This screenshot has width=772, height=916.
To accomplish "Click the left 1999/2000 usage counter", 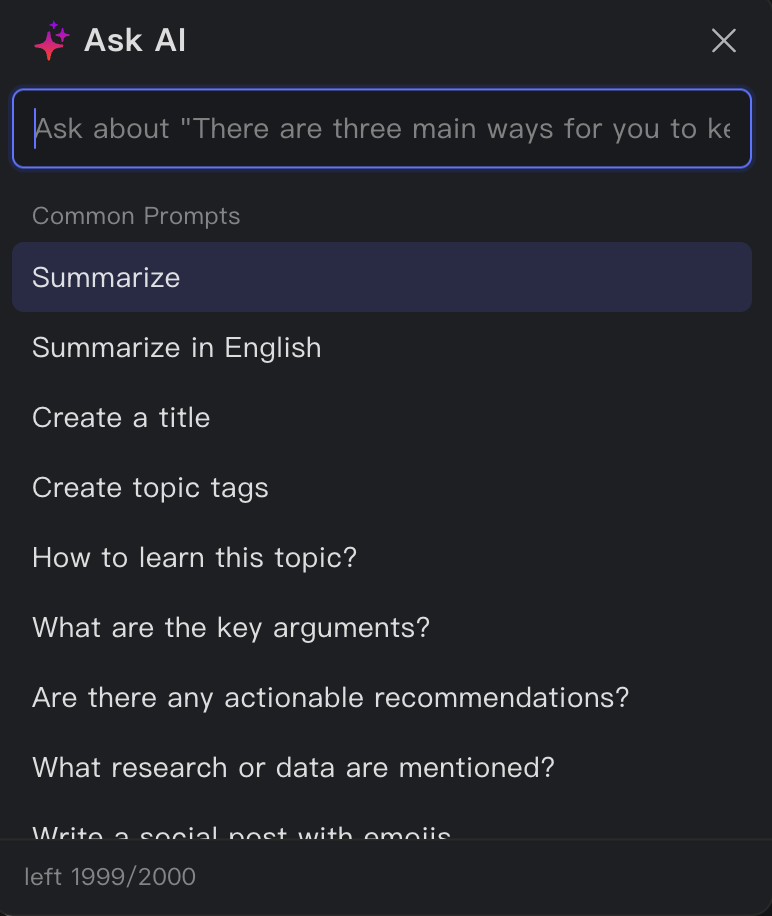I will 110,877.
